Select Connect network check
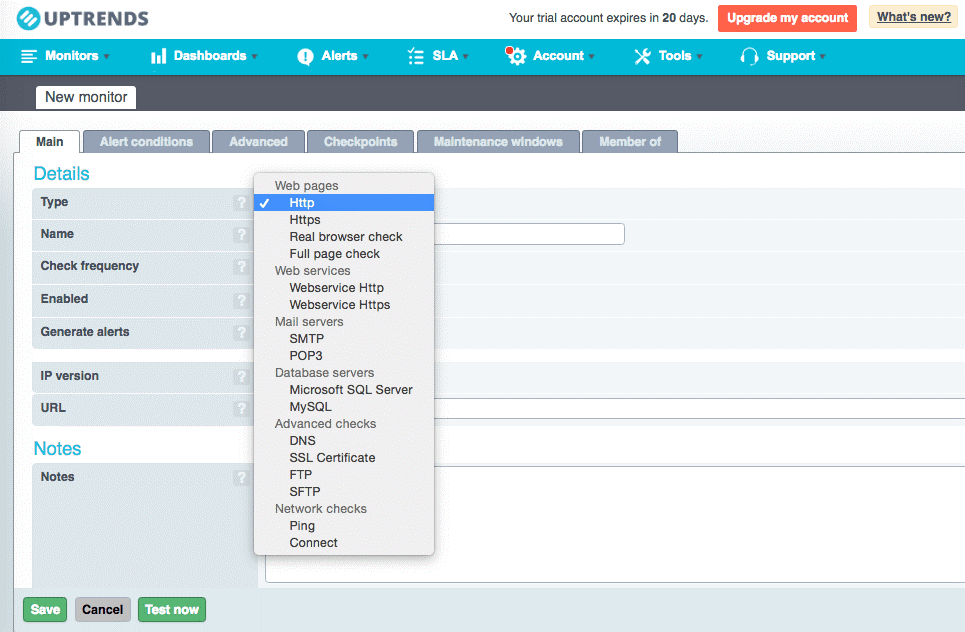The height and width of the screenshot is (632, 965). click(x=344, y=543)
